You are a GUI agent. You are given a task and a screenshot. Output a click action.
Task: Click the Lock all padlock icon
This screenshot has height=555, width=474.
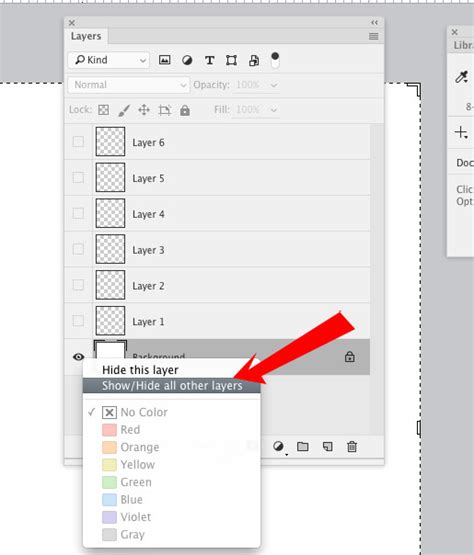[185, 110]
